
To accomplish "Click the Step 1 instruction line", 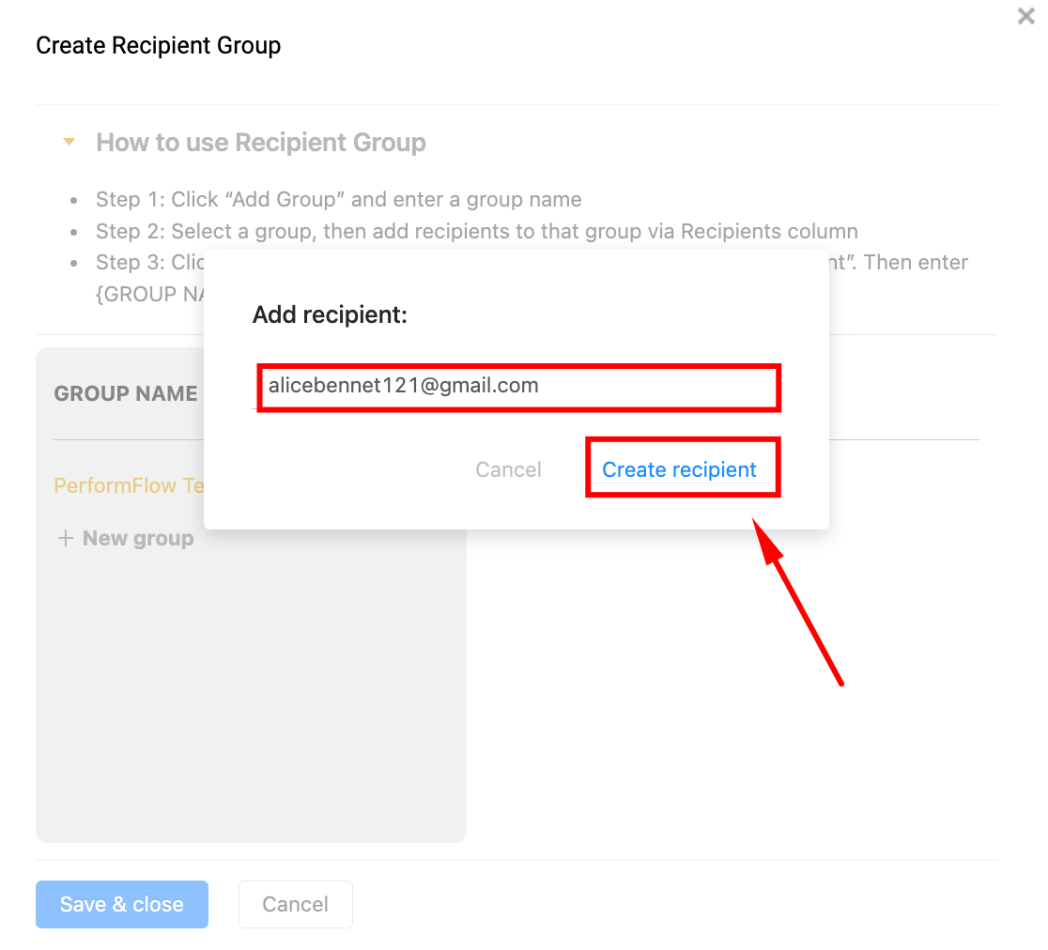I will (x=338, y=199).
